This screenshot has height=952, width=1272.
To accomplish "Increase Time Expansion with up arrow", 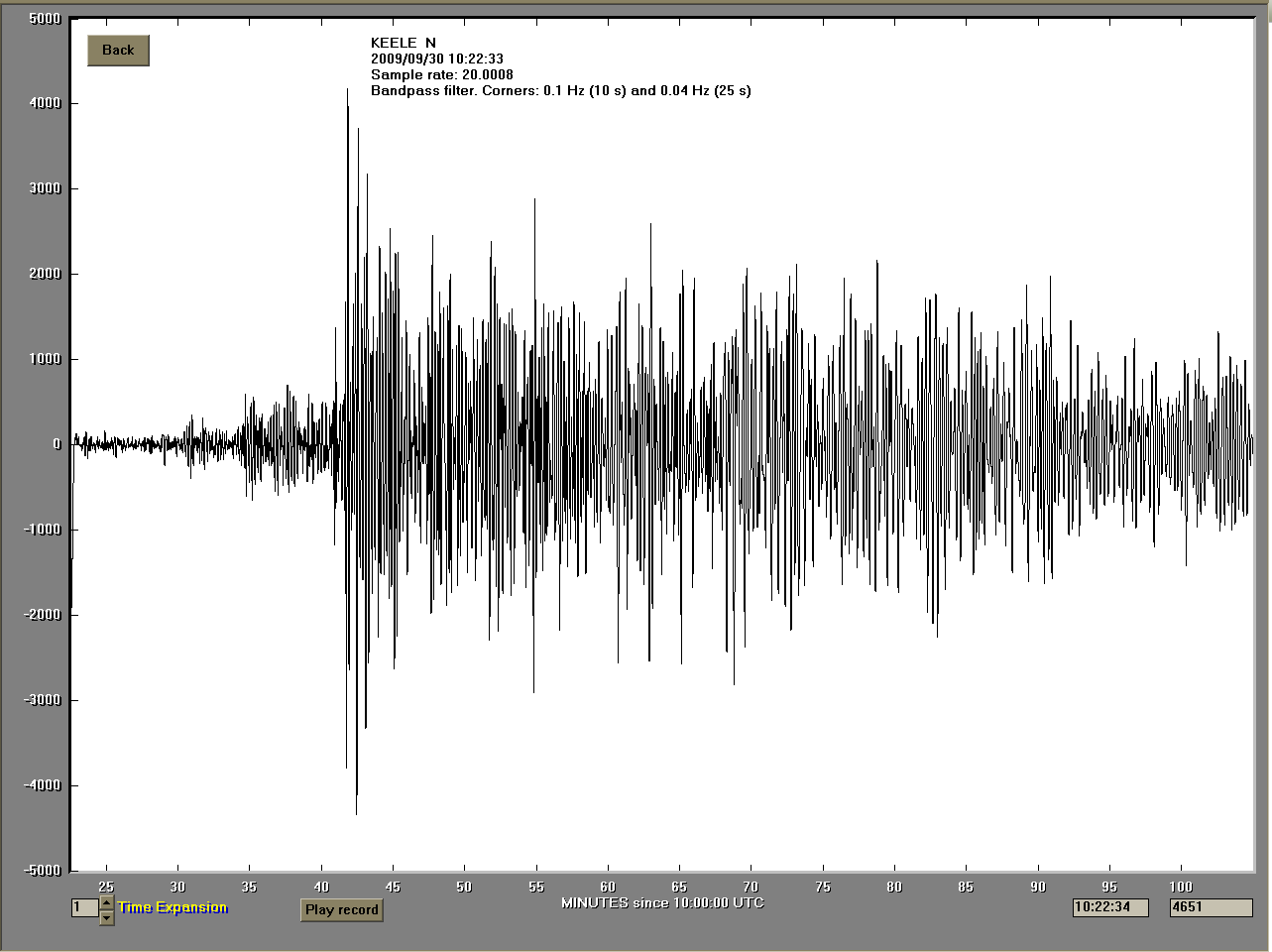I will pos(107,902).
